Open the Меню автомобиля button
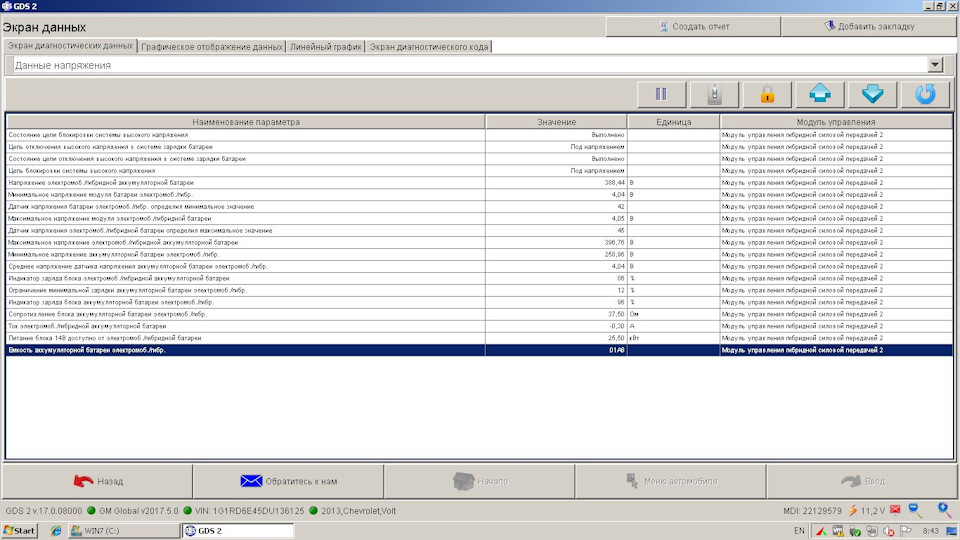 [670, 481]
